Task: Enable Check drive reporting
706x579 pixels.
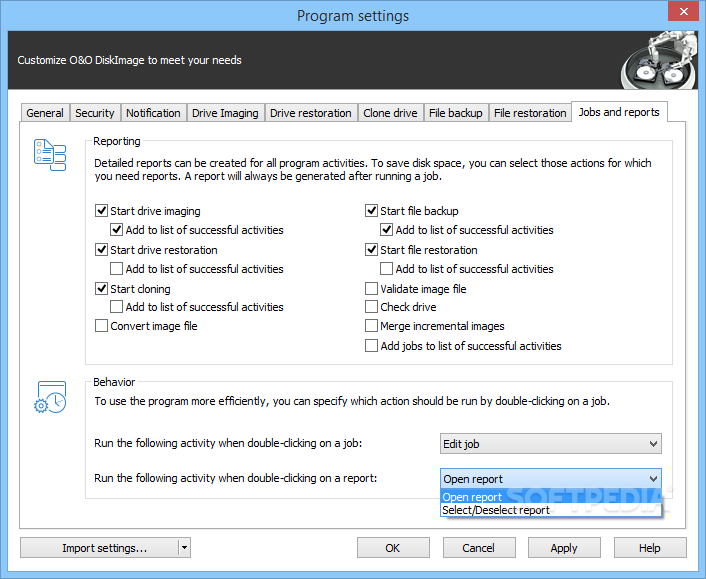Action: 371,307
